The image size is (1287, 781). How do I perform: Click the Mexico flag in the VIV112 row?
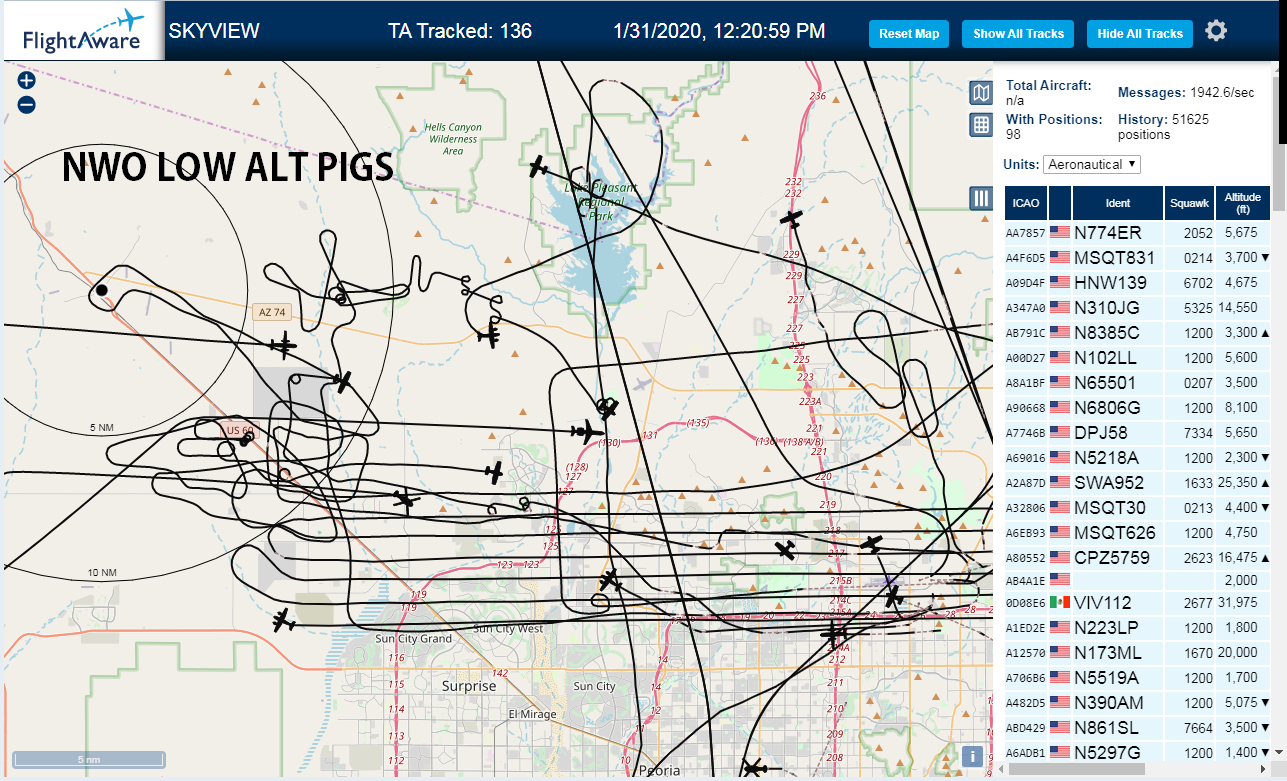1060,602
